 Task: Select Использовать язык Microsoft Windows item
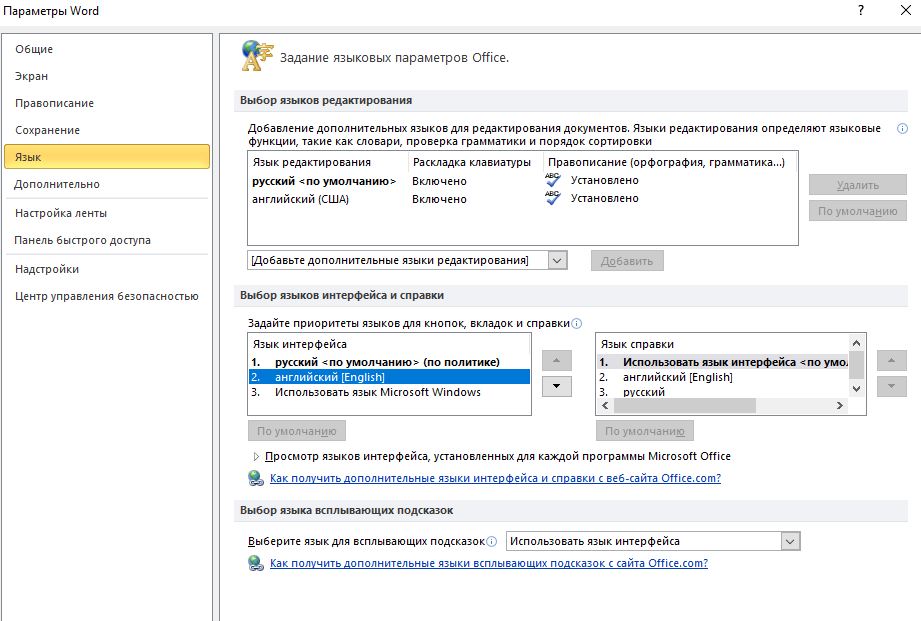coord(389,392)
